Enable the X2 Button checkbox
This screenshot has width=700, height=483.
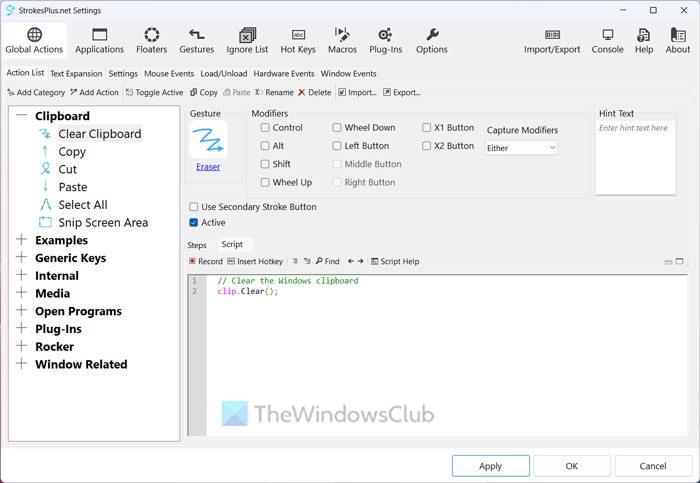427,146
